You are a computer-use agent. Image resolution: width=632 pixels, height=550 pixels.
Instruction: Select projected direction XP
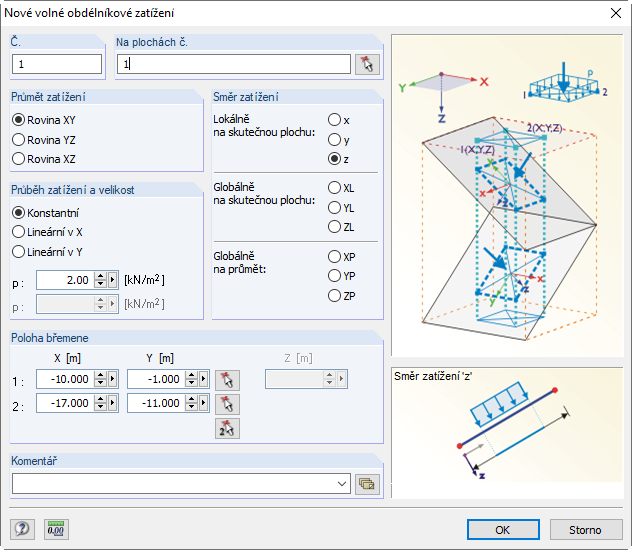342,257
